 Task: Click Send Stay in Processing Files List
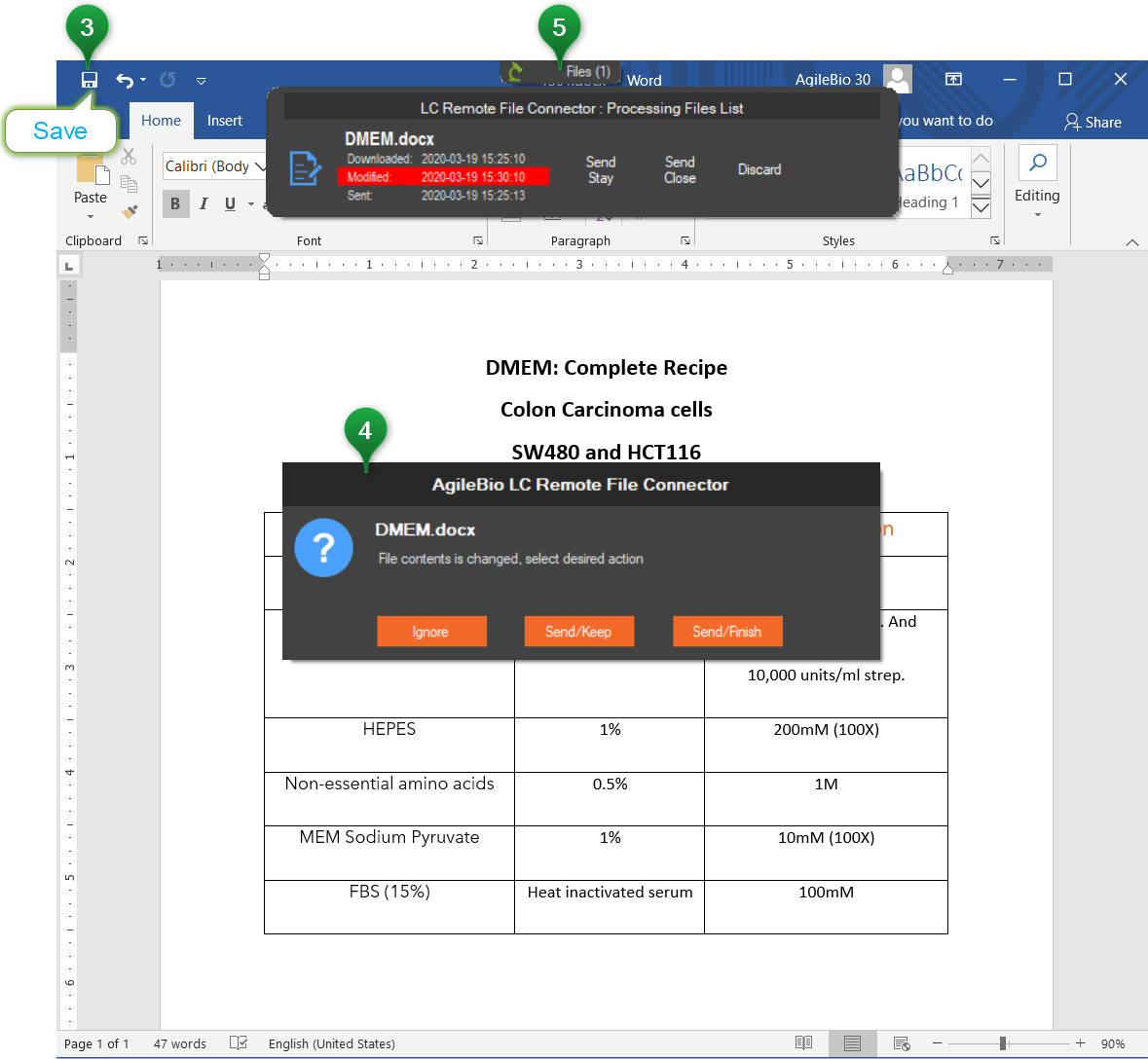point(601,169)
